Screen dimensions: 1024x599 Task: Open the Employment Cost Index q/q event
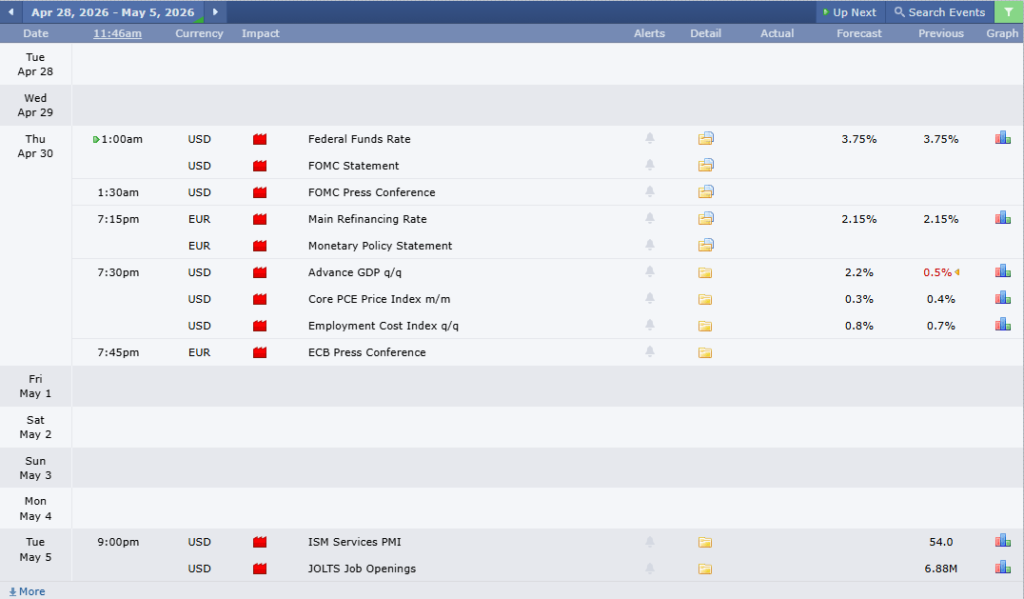point(383,325)
